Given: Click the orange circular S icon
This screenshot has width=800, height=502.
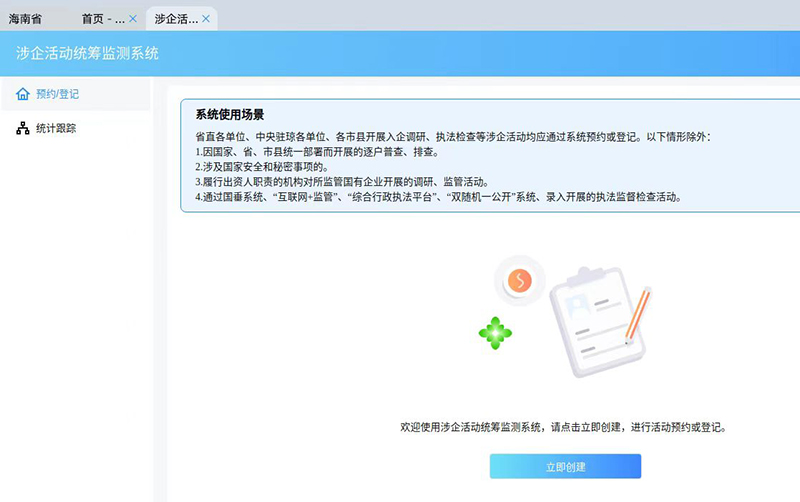Looking at the screenshot, I should (x=519, y=281).
